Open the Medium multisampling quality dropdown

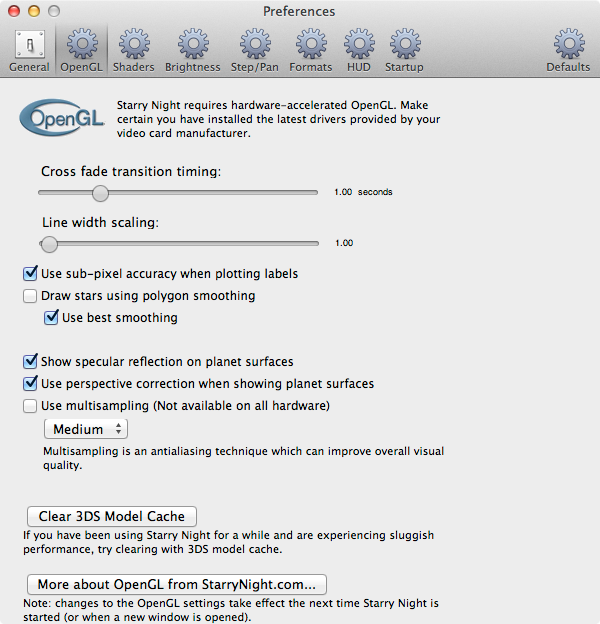86,429
